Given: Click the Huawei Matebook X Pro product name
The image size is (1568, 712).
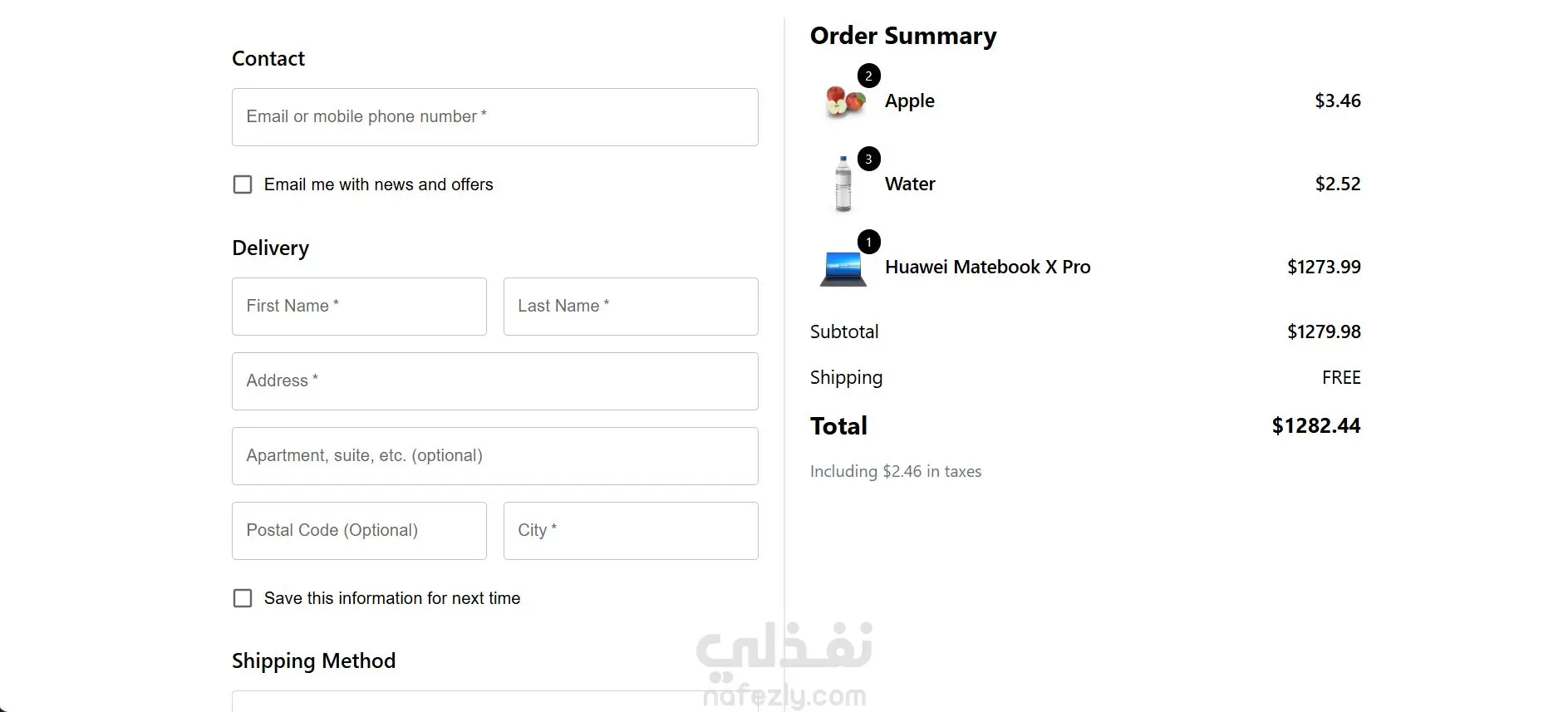Looking at the screenshot, I should 987,267.
